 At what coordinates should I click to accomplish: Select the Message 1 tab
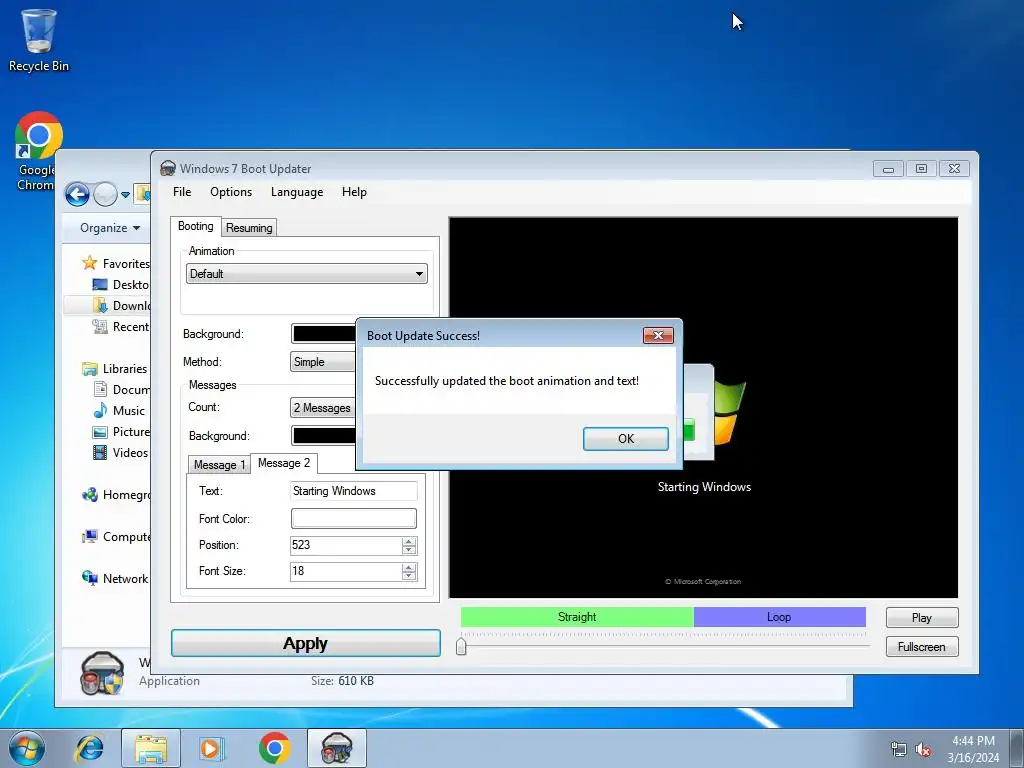[219, 464]
